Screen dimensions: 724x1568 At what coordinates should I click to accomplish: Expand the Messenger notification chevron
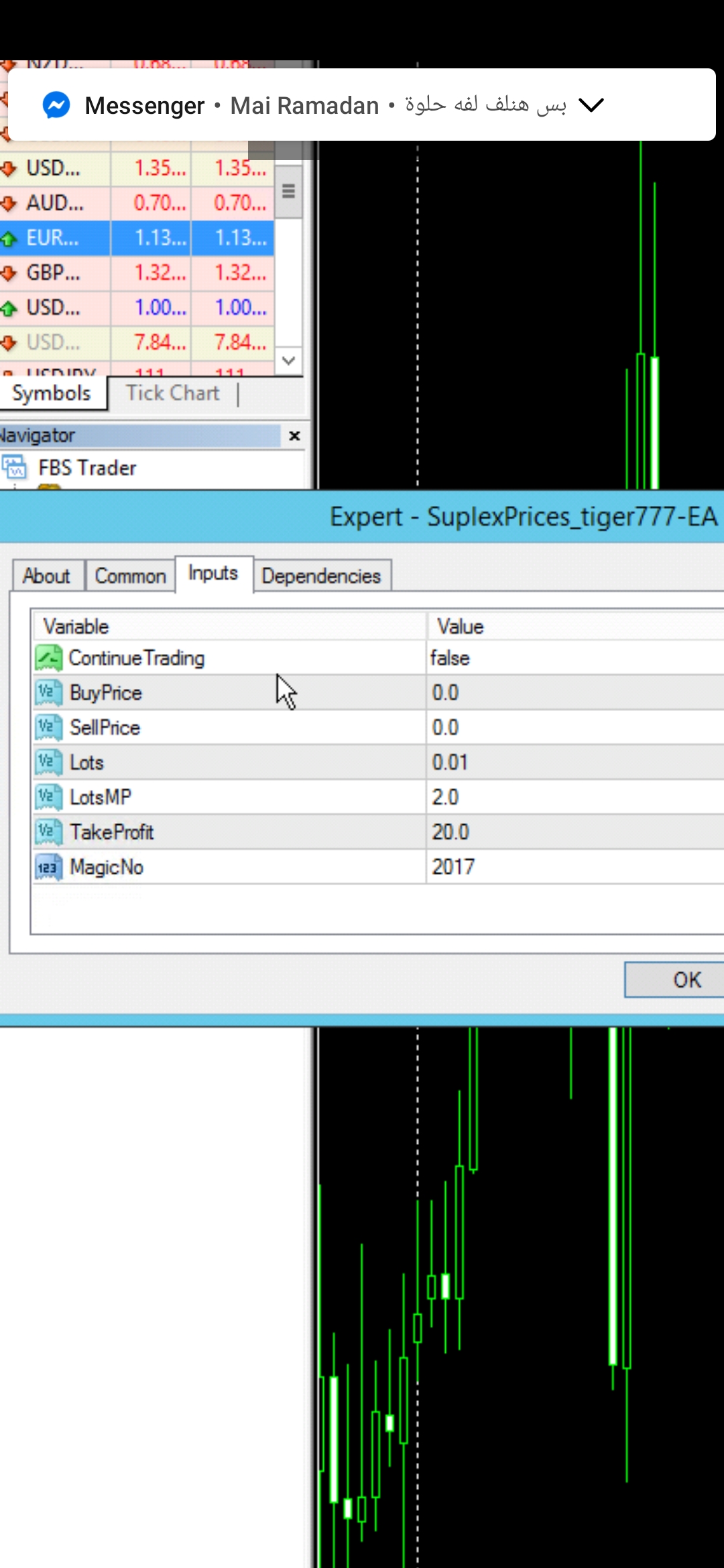pos(591,105)
